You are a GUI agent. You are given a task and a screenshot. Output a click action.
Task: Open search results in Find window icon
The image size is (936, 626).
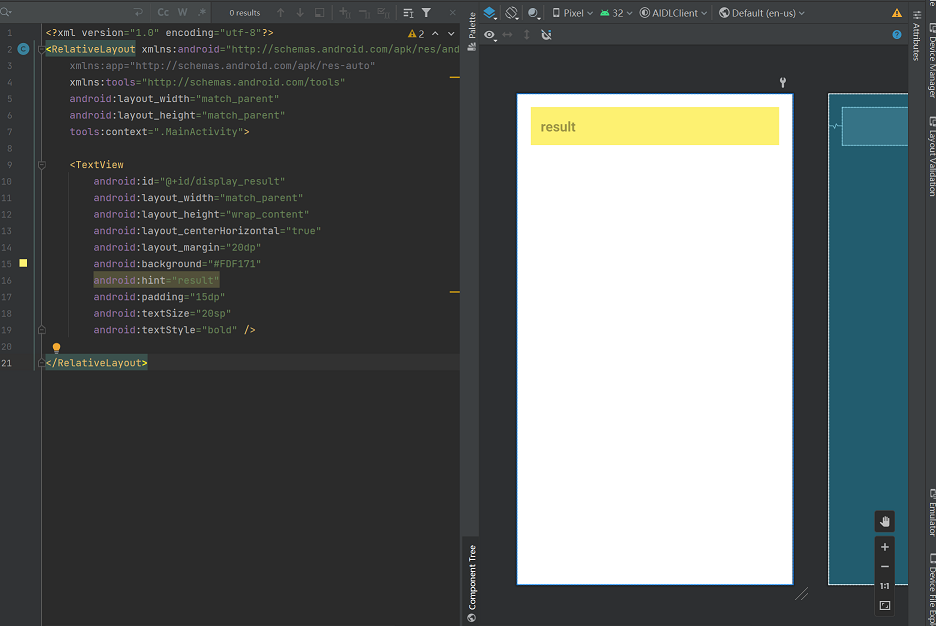tap(408, 13)
